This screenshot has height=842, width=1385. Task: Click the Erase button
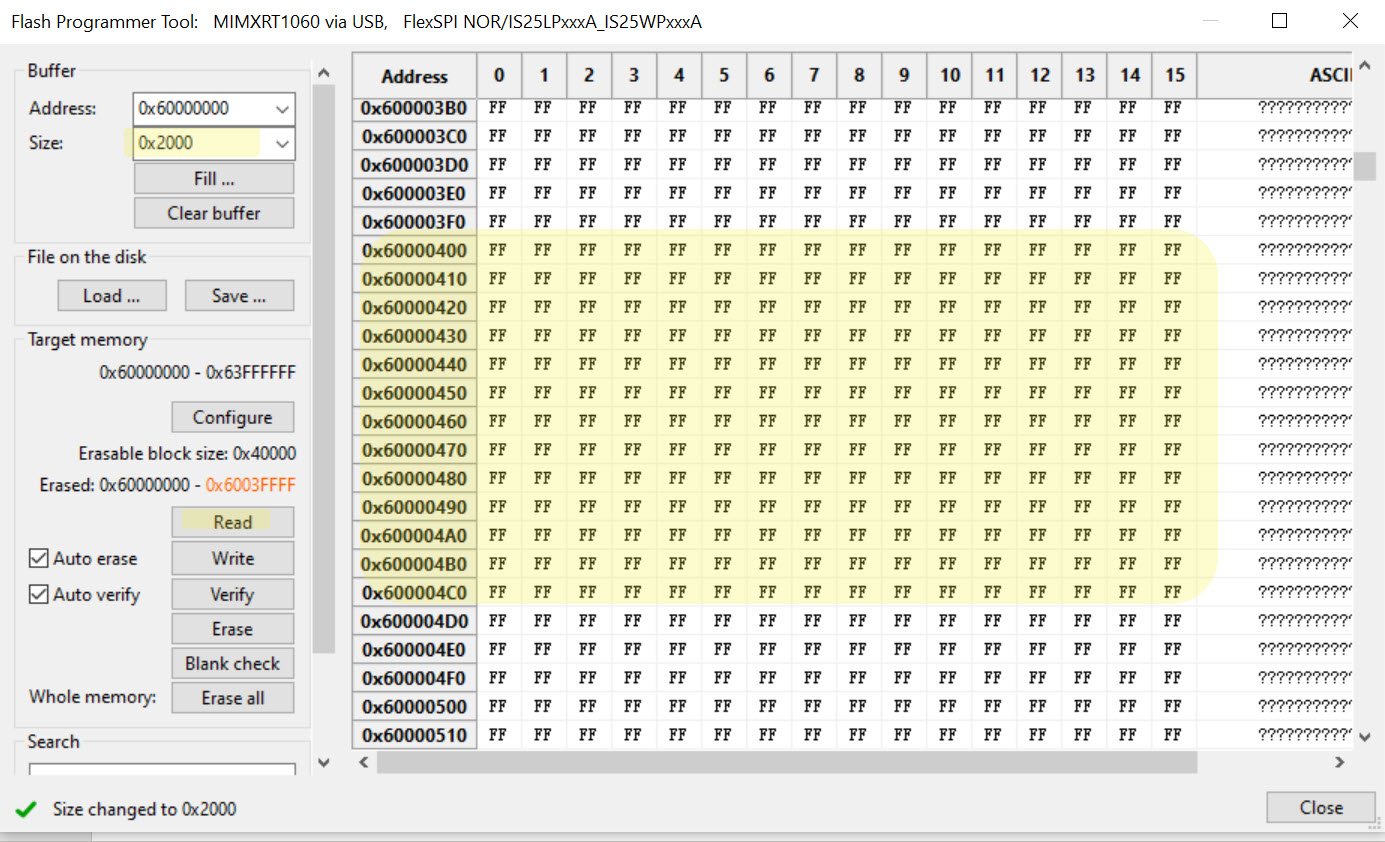click(232, 628)
